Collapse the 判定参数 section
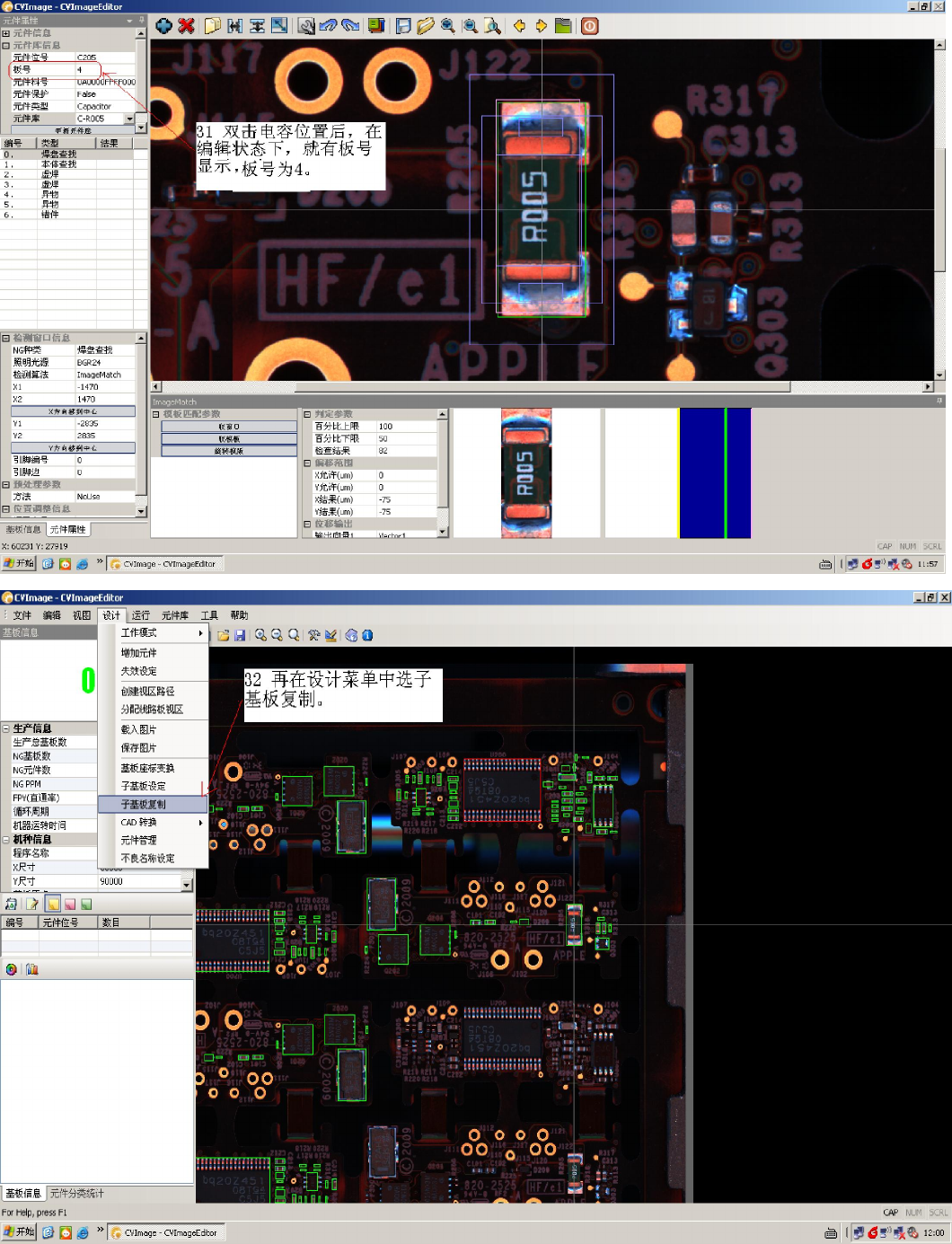The width and height of the screenshot is (952, 1244). tap(307, 415)
